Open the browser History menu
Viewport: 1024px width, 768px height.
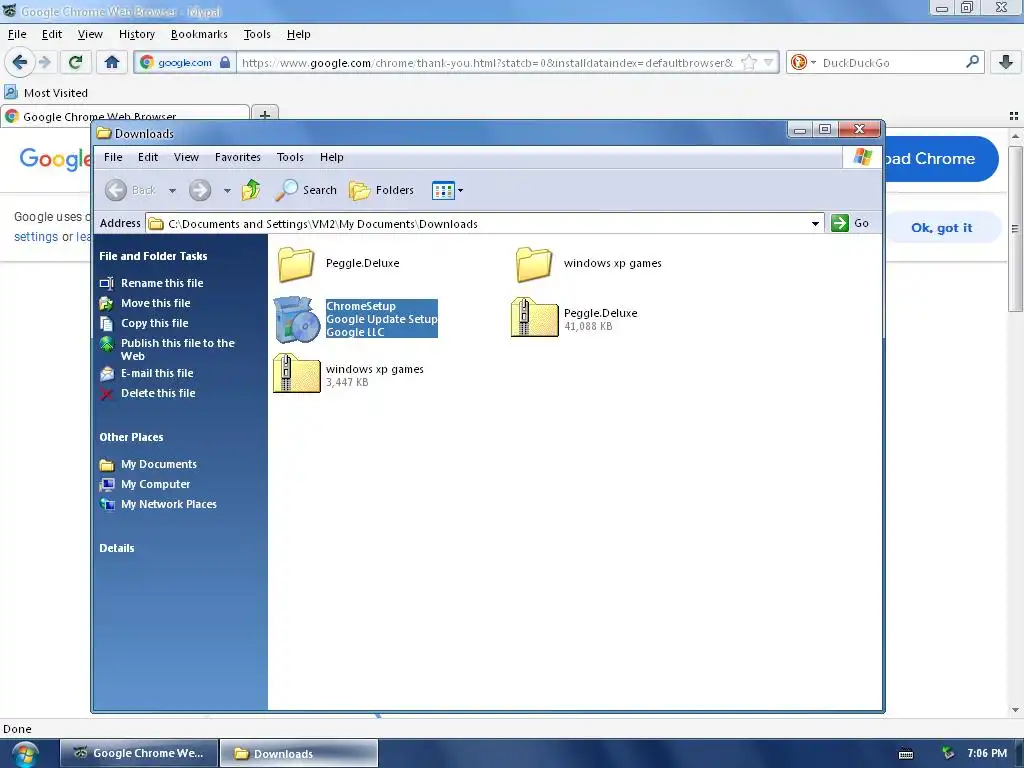(x=136, y=34)
